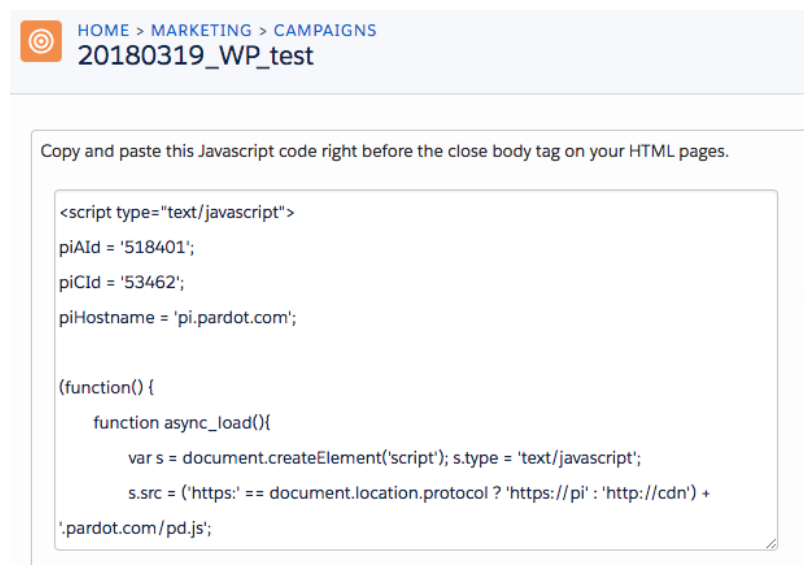Grab the text area resize handle
This screenshot has height=566, width=805.
(771, 543)
